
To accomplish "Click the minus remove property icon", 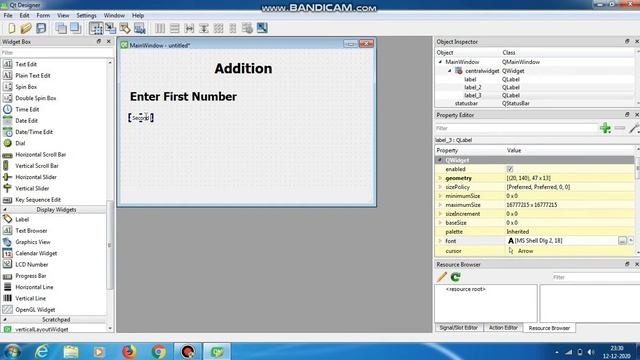I will [x=620, y=128].
